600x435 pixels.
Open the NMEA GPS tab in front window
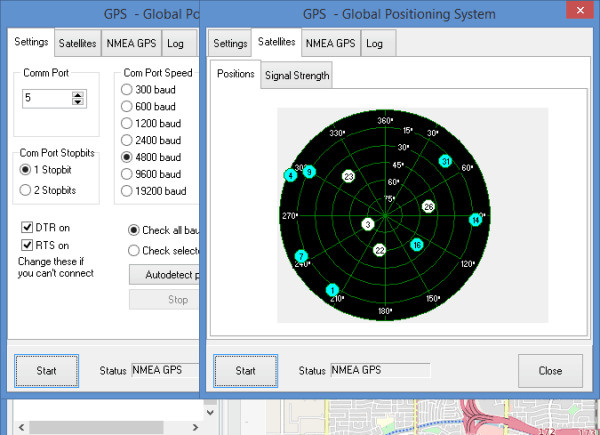tap(330, 43)
